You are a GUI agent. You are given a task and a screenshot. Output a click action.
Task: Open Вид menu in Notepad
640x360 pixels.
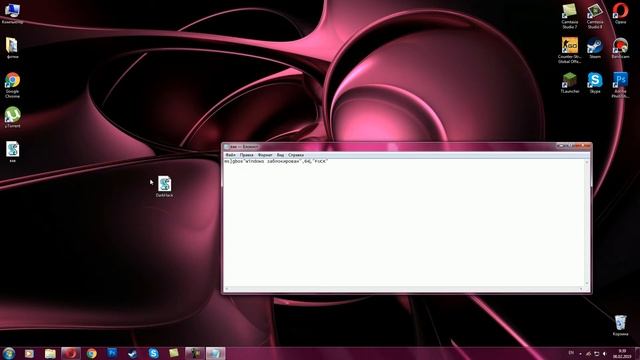(280, 155)
